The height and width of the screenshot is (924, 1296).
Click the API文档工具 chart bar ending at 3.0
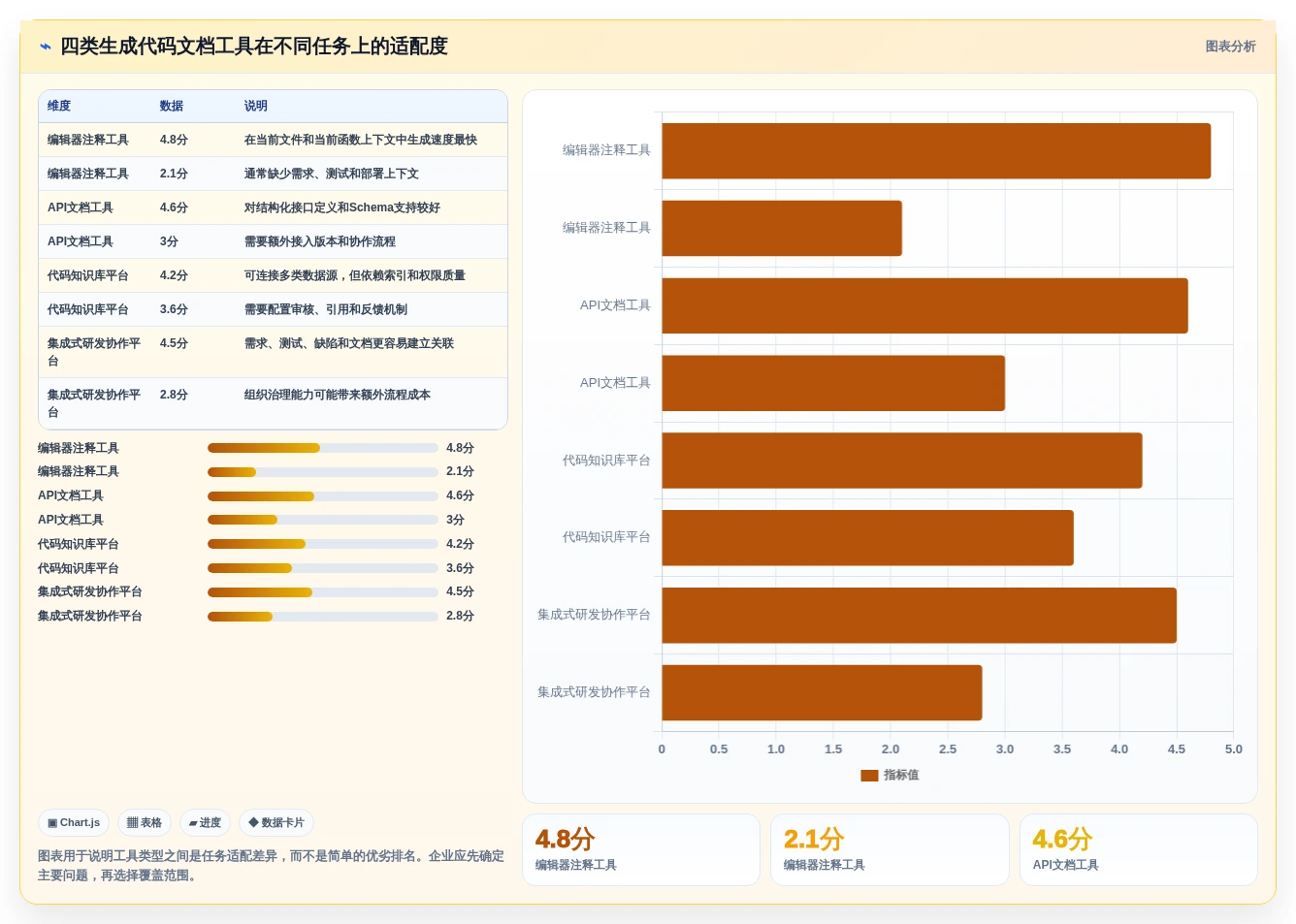click(833, 383)
